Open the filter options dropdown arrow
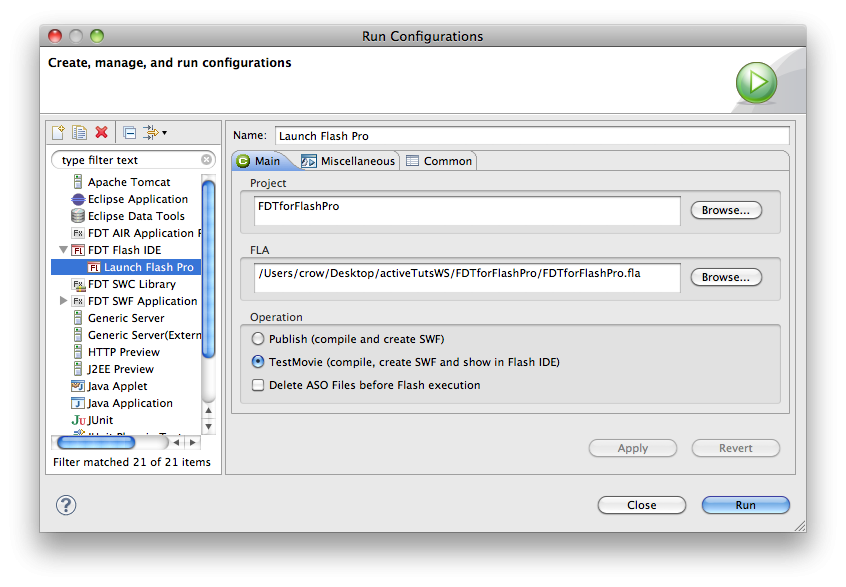The image size is (846, 587). pos(163,131)
